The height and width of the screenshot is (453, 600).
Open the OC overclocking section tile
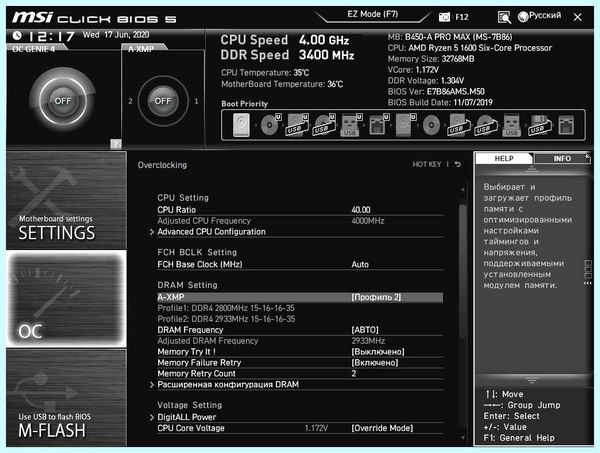pos(66,299)
